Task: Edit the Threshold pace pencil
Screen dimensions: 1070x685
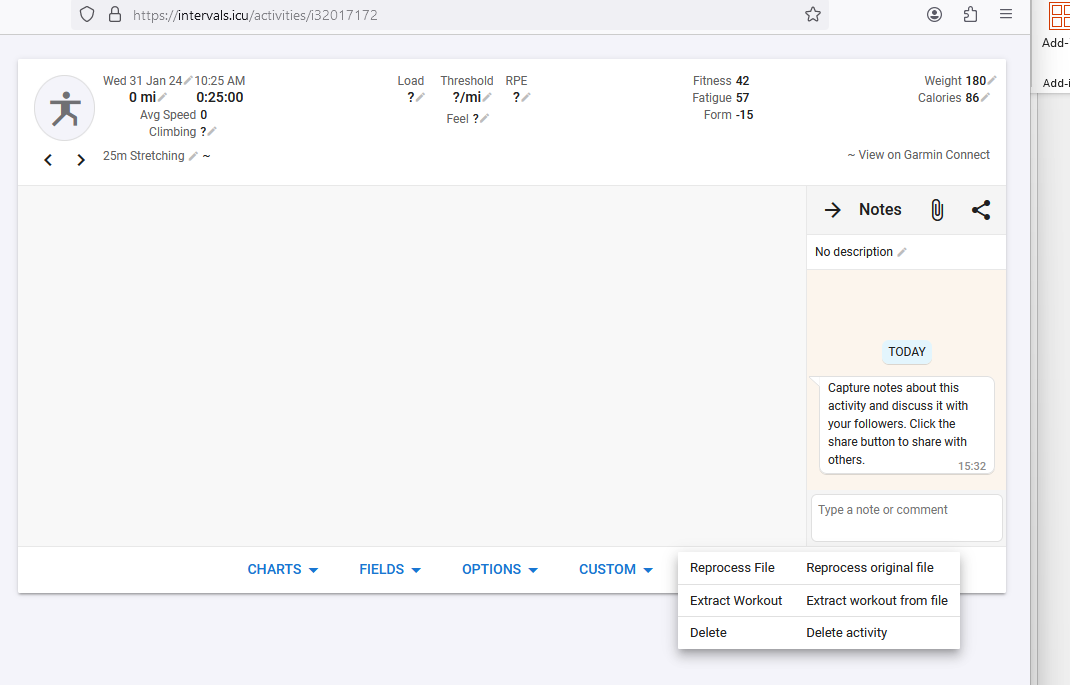Action: click(x=487, y=98)
